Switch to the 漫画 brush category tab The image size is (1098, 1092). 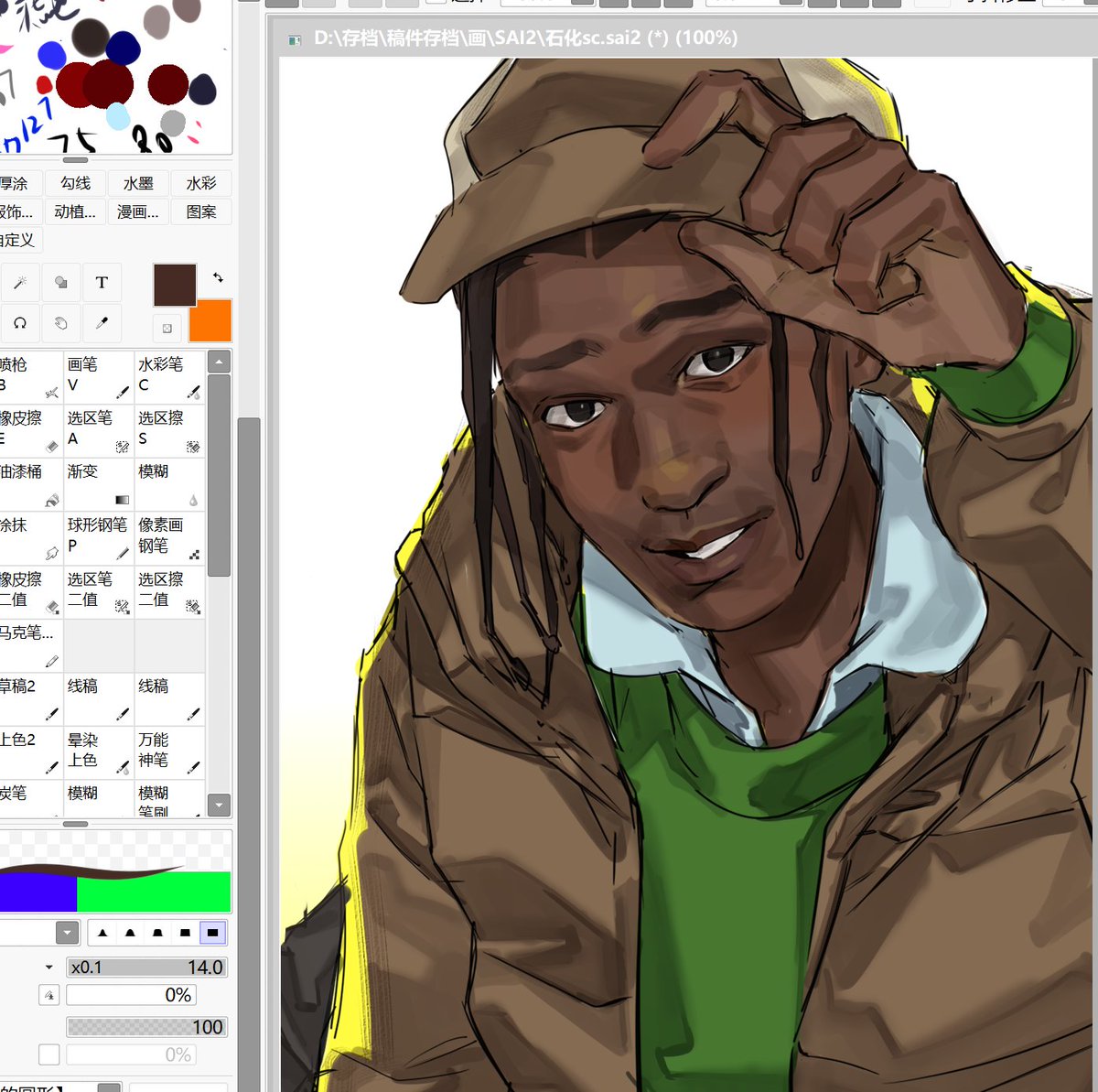(137, 211)
